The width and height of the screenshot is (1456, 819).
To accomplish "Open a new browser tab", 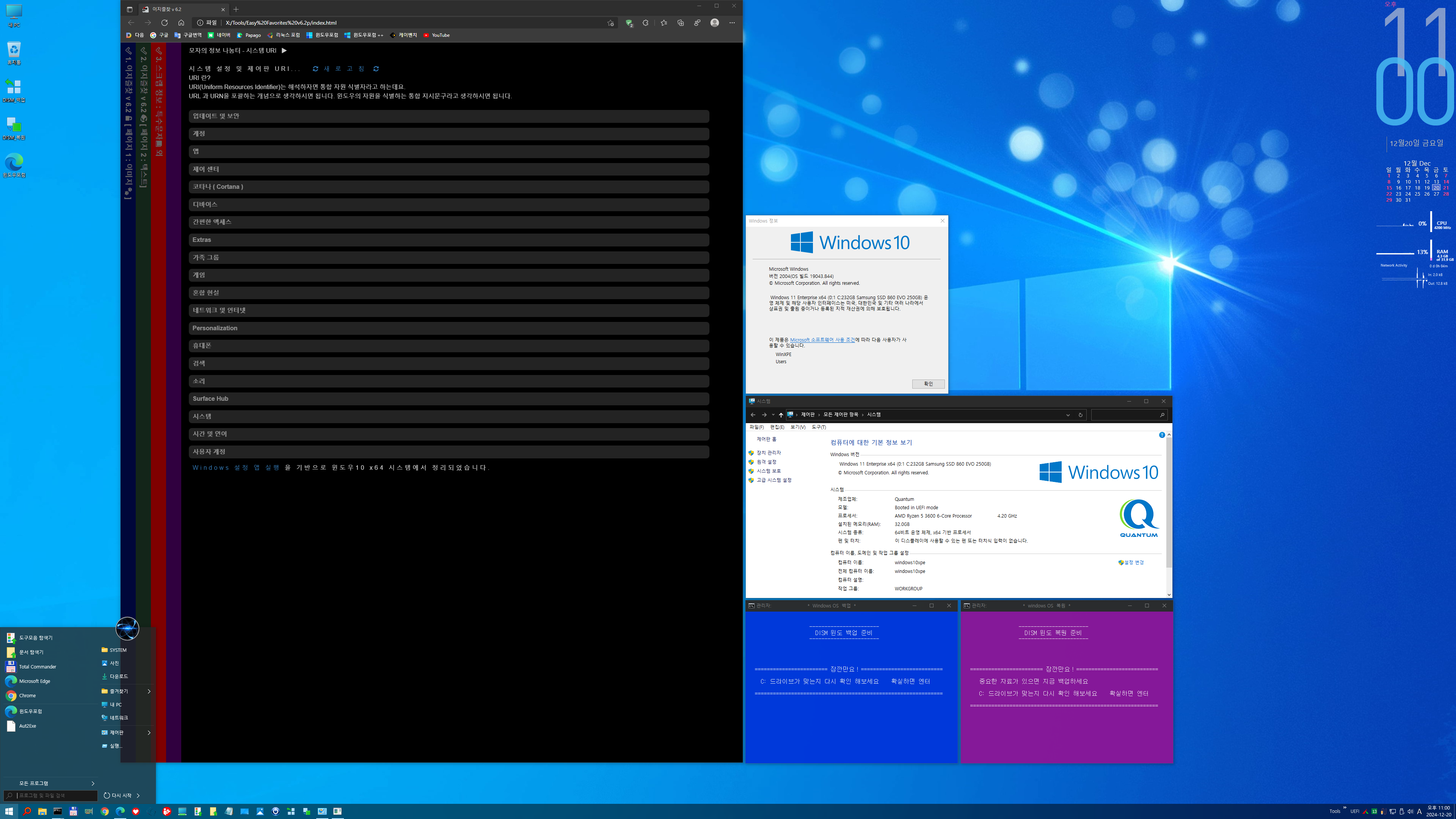I will click(236, 9).
